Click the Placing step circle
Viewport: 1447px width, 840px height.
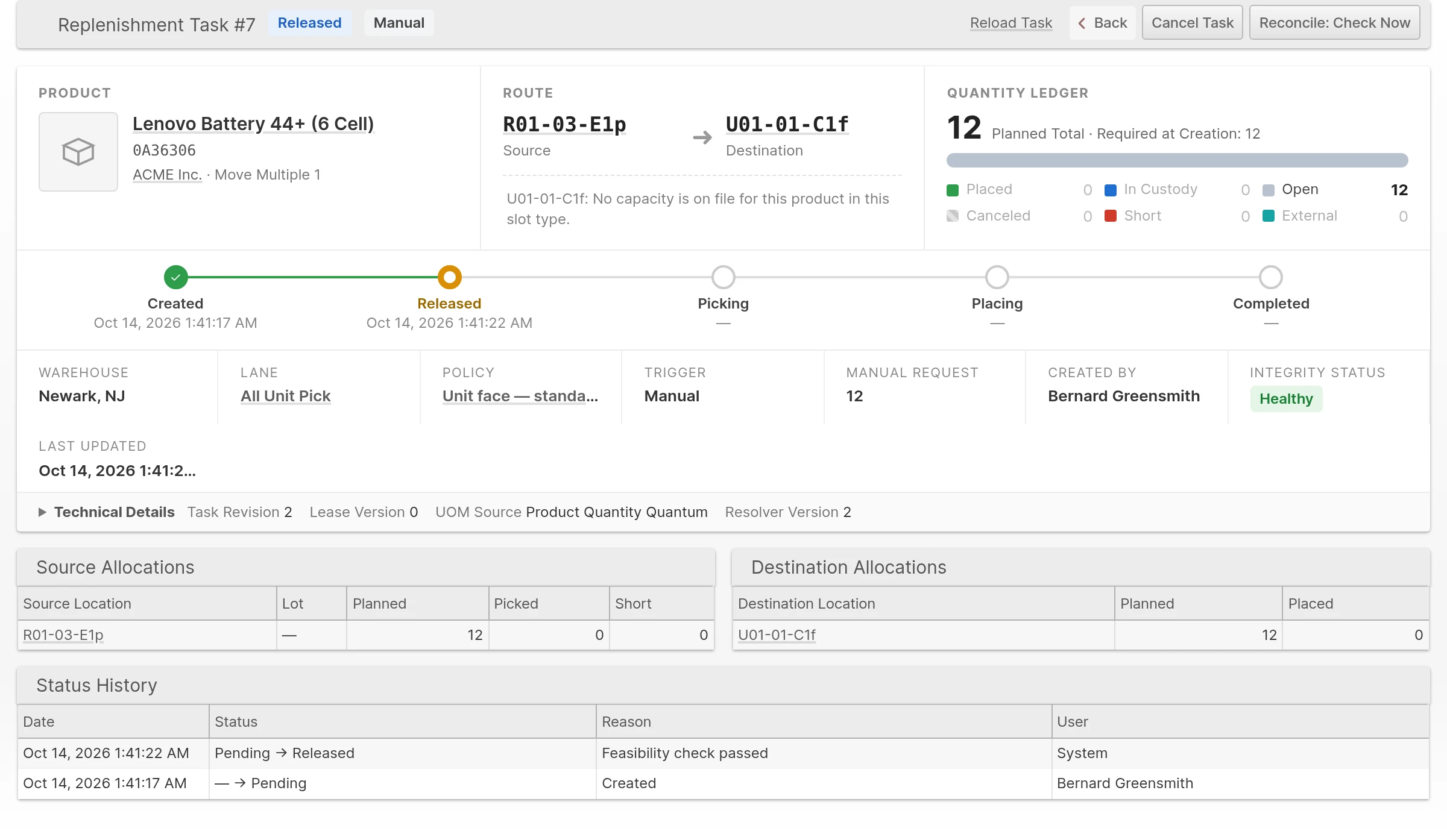(x=997, y=277)
